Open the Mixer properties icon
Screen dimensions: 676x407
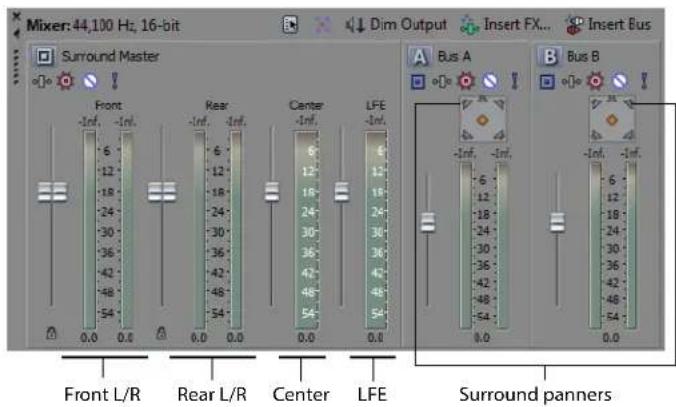click(x=291, y=25)
